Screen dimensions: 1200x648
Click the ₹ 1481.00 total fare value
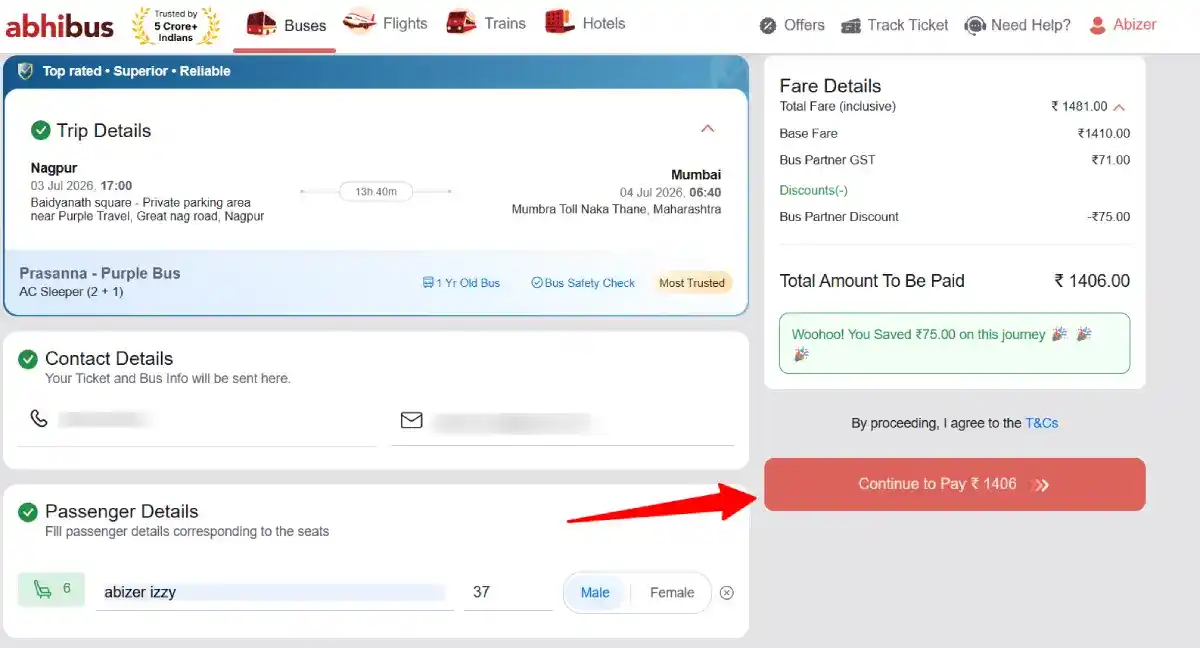1079,107
